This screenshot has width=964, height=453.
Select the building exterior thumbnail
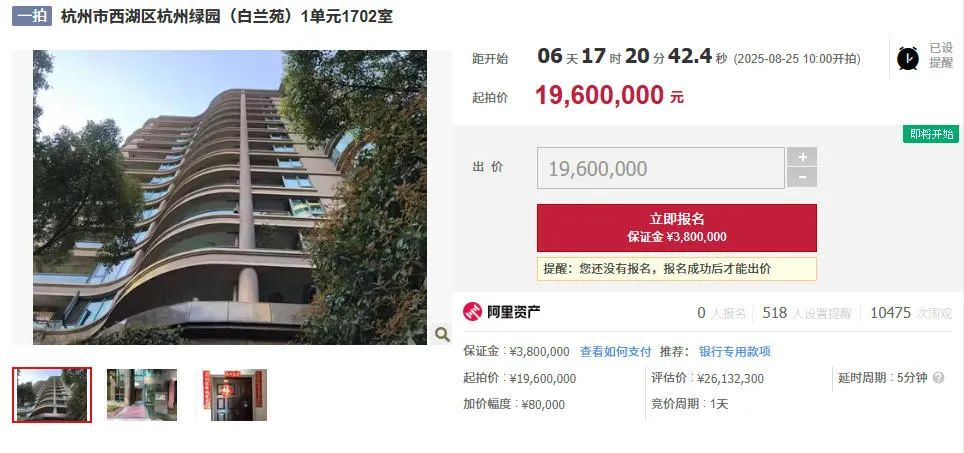52,395
